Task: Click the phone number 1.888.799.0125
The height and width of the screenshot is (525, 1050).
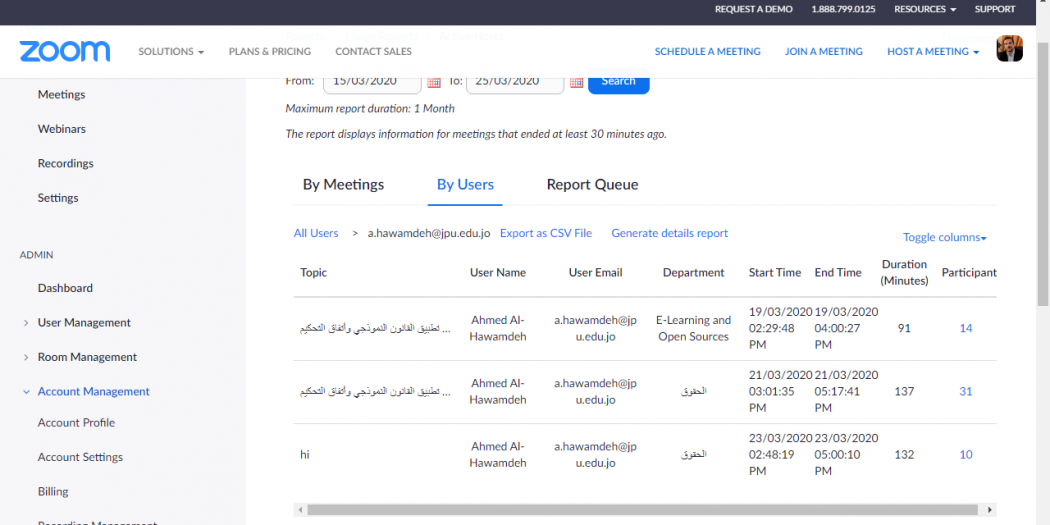Action: coord(843,9)
